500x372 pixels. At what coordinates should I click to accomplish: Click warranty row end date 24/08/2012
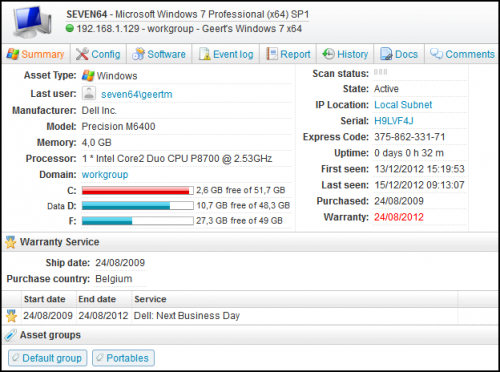[103, 315]
